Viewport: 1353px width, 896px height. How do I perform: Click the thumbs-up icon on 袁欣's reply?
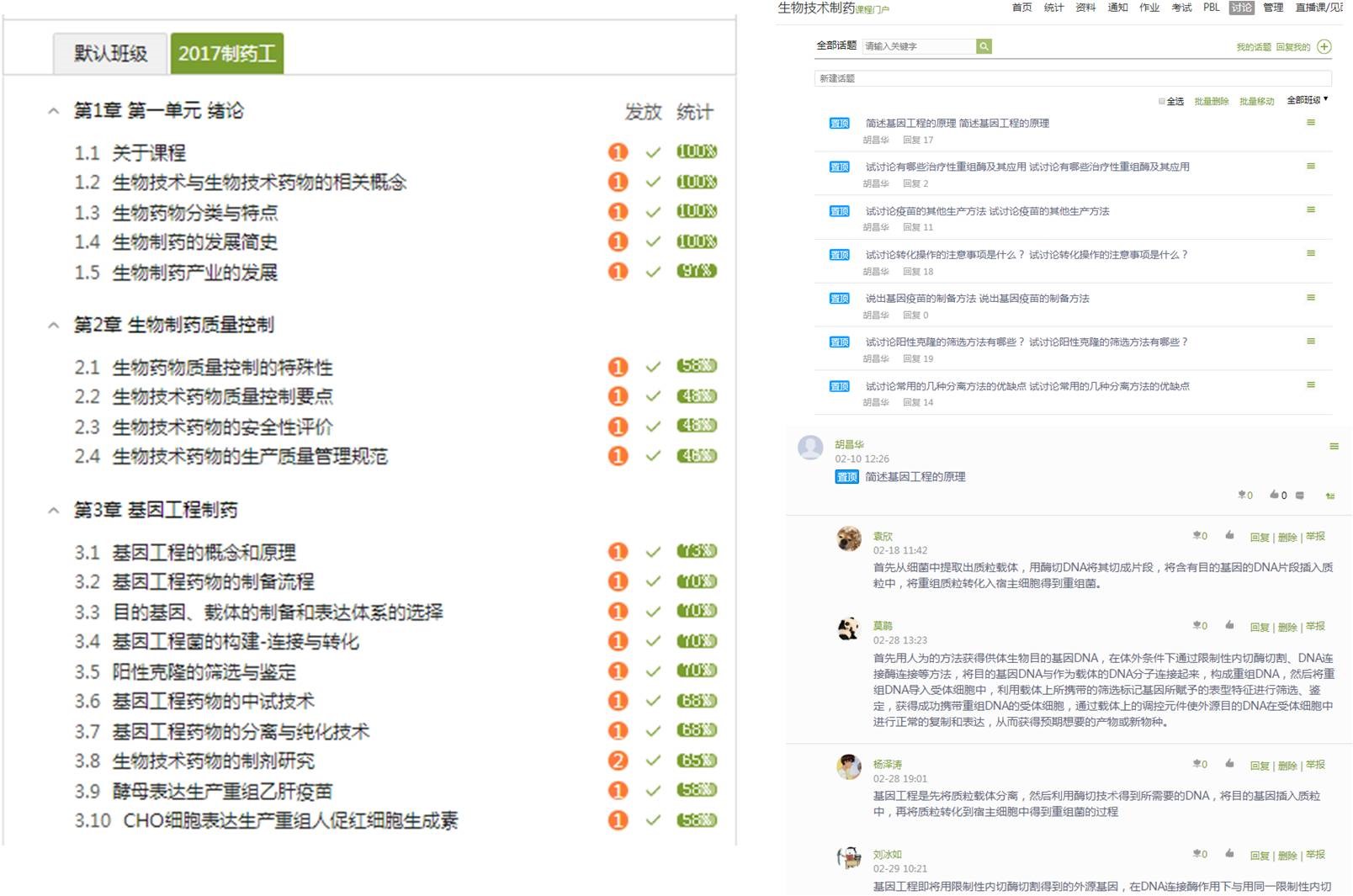1229,535
